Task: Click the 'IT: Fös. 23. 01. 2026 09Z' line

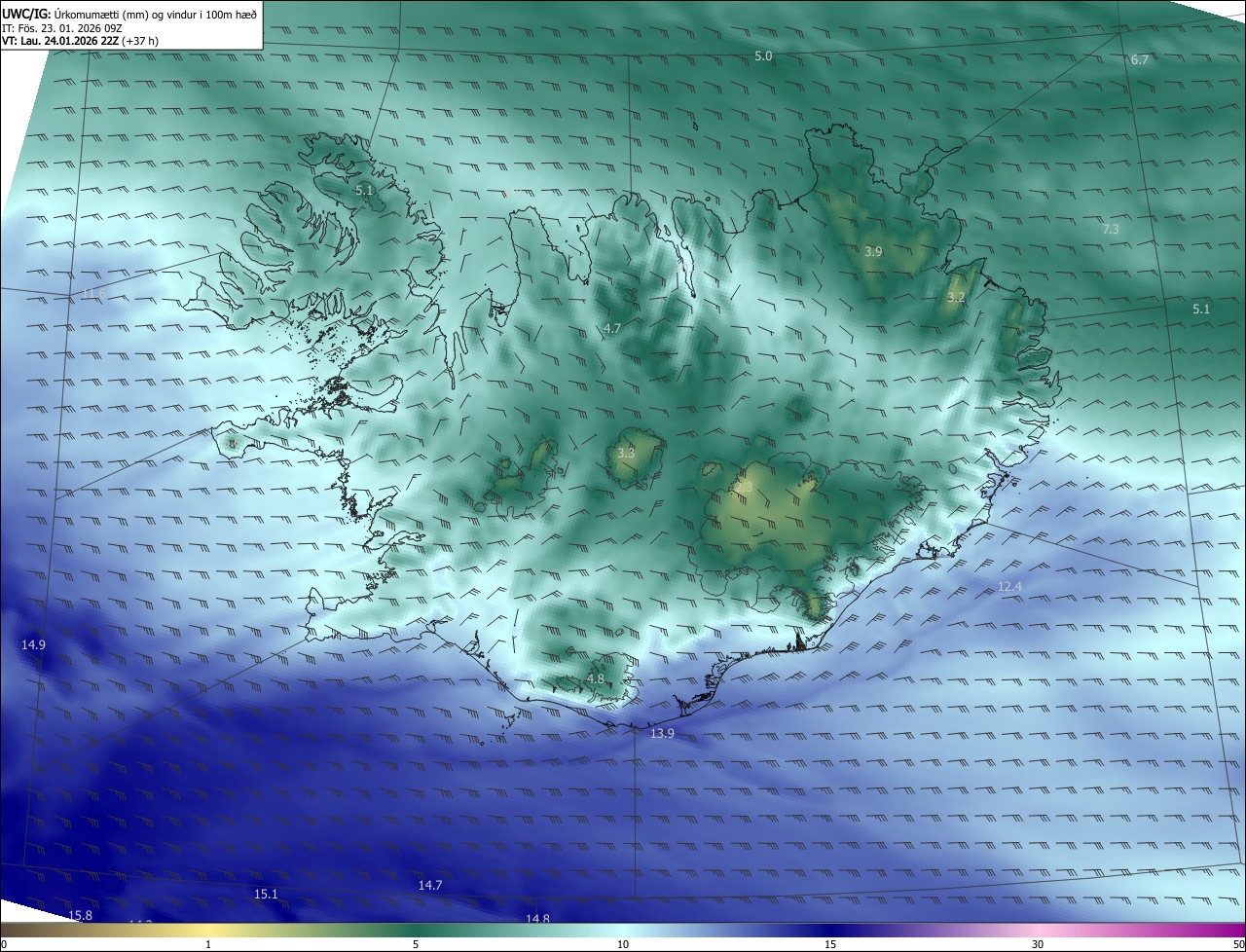Action: point(63,27)
